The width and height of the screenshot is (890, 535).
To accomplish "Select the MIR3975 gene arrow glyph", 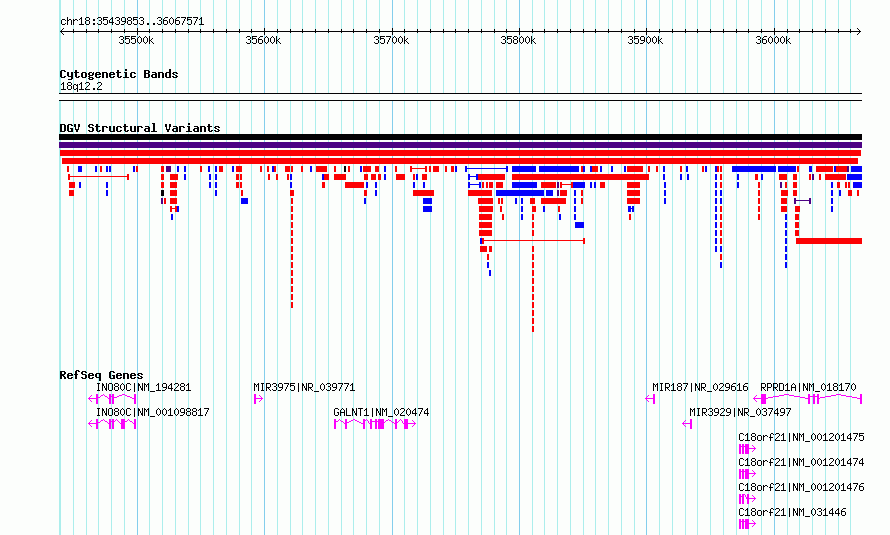I will (x=258, y=399).
